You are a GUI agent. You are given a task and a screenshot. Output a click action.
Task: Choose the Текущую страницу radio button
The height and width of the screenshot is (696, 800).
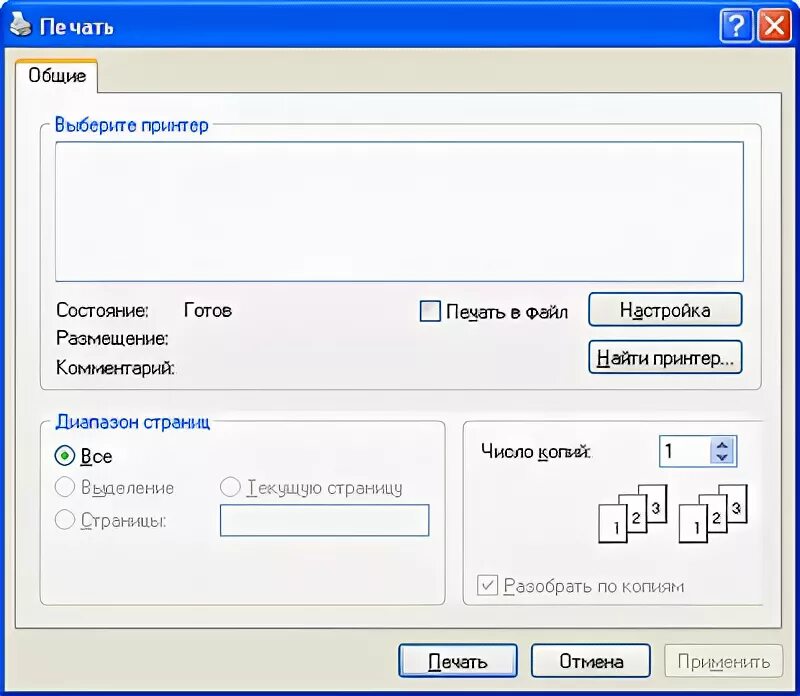pyautogui.click(x=230, y=487)
